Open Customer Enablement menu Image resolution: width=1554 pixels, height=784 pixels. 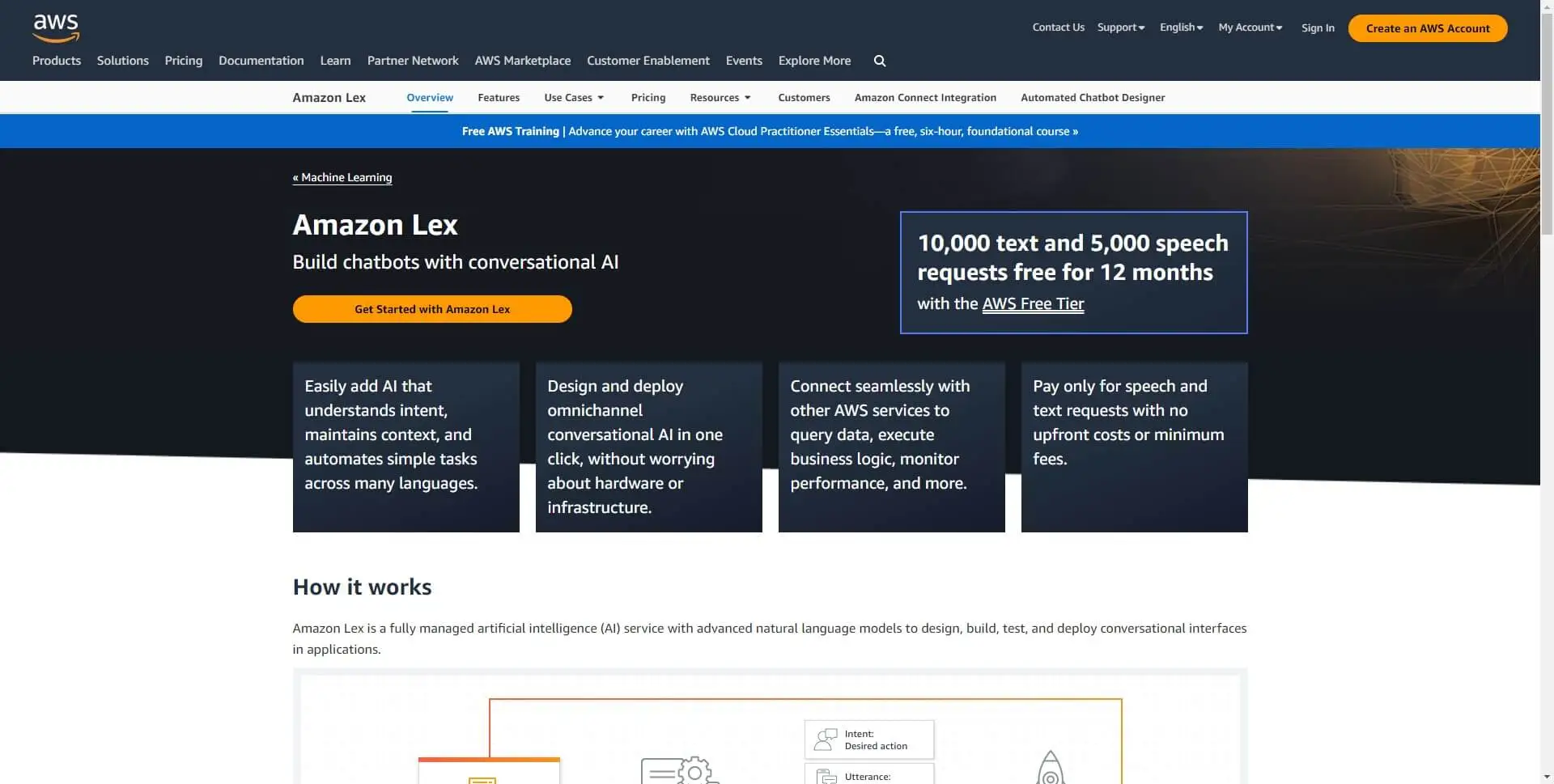point(648,61)
